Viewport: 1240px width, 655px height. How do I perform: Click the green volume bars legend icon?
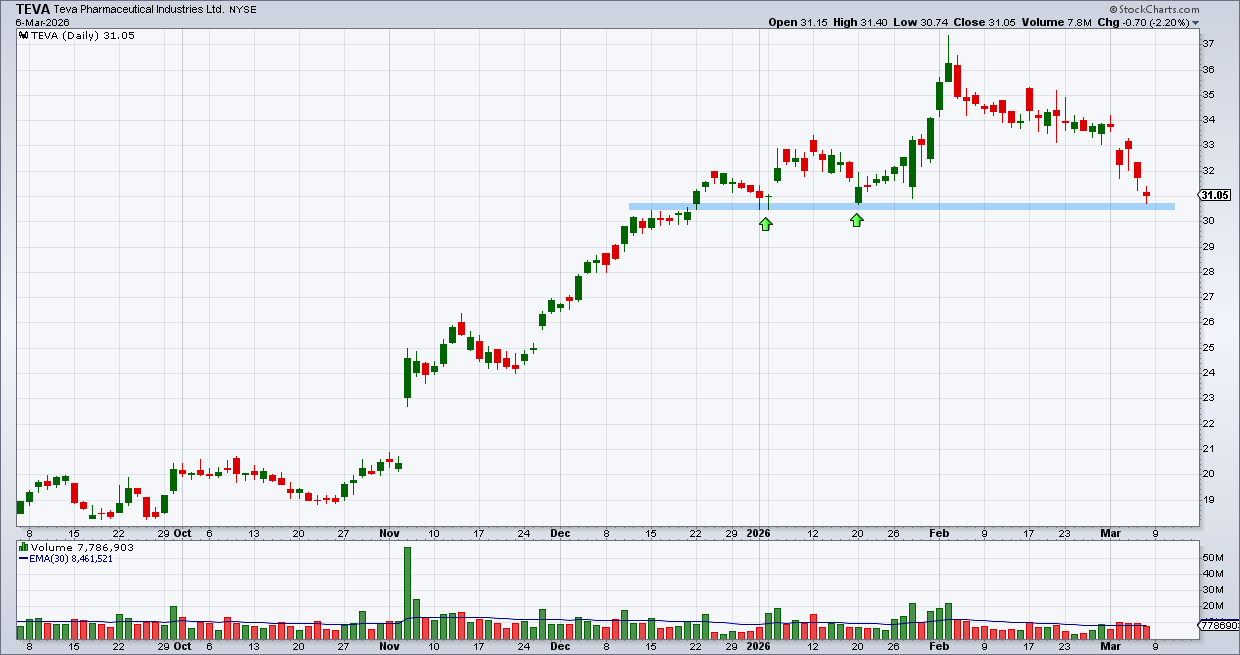coord(25,548)
